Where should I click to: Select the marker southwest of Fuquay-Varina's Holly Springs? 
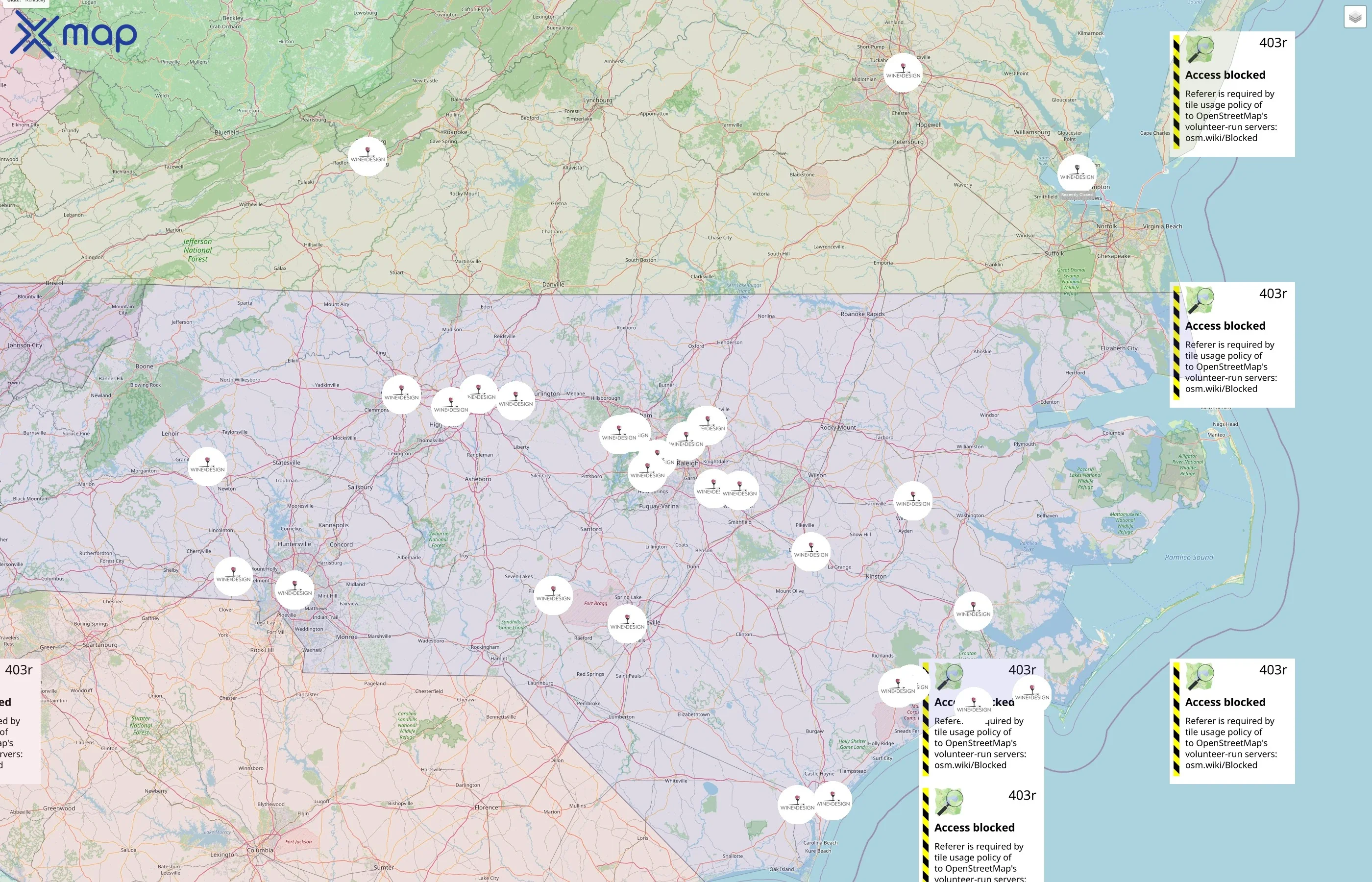tap(647, 473)
